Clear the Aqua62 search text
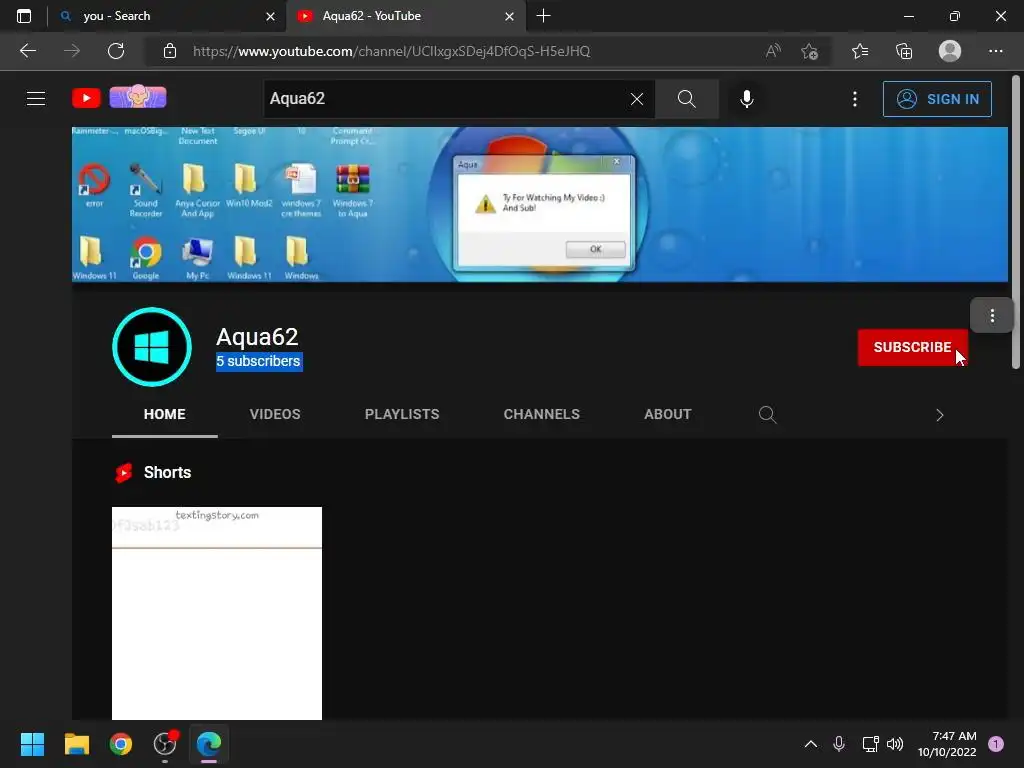The width and height of the screenshot is (1024, 768). (637, 99)
